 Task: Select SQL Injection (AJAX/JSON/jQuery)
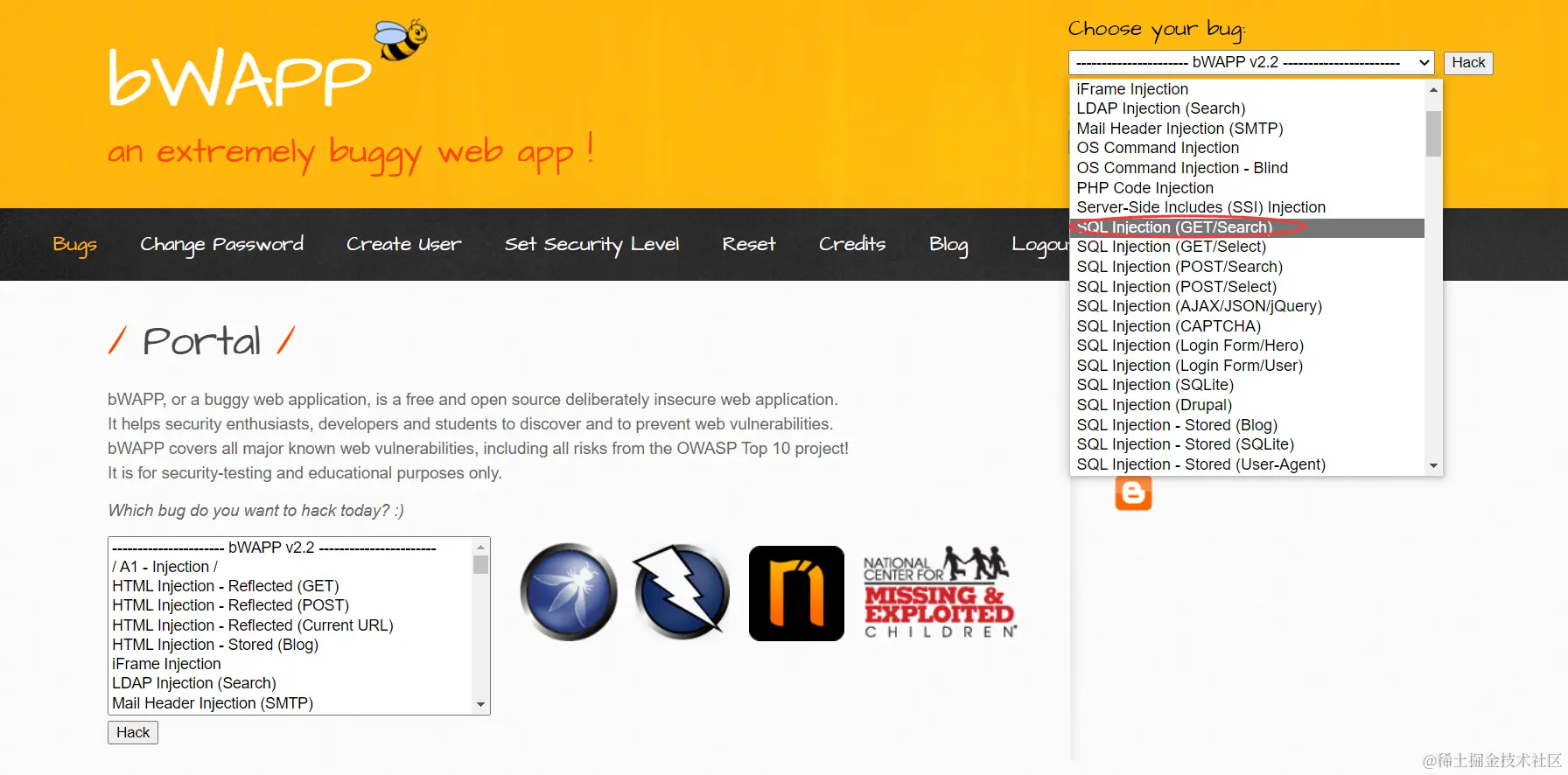tap(1247, 306)
